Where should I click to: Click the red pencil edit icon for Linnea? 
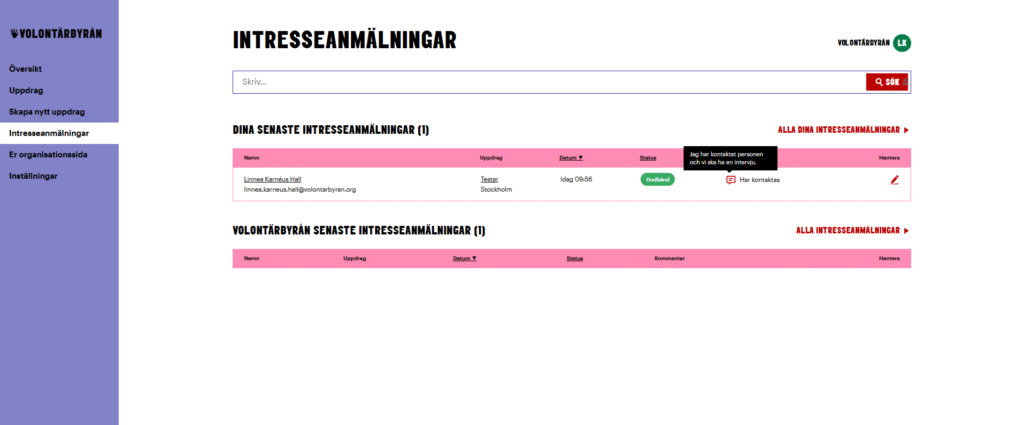point(895,180)
